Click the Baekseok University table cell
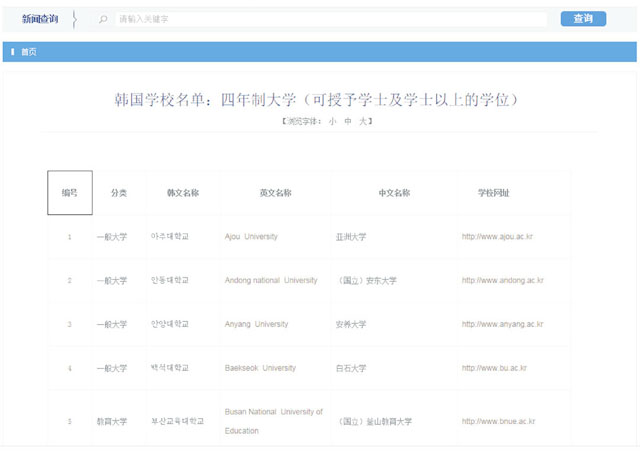 260,368
